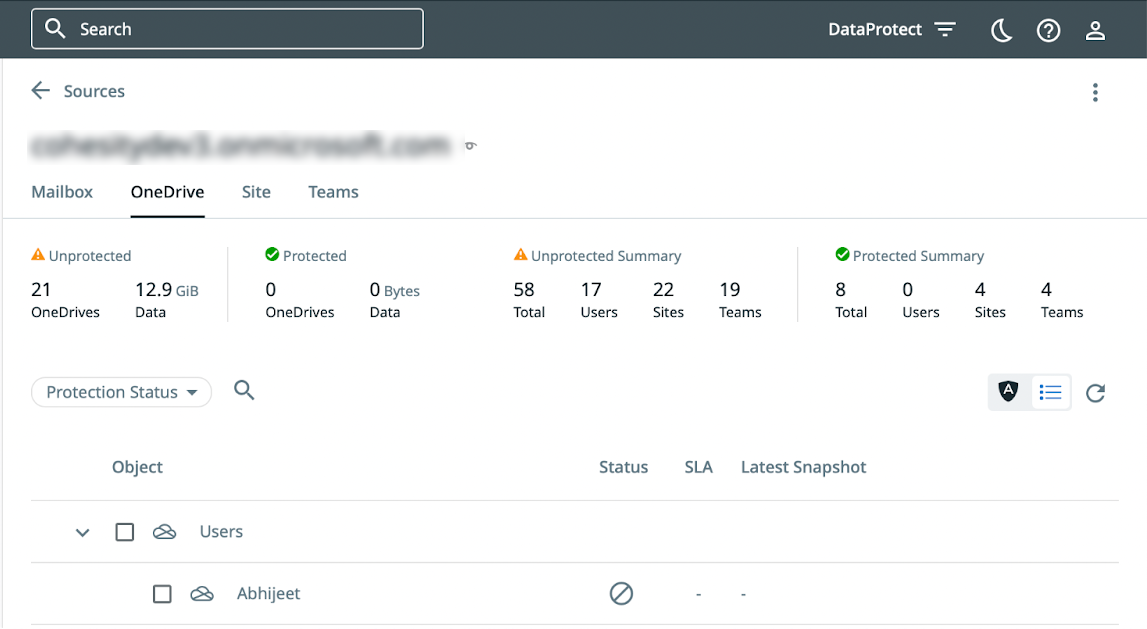This screenshot has width=1147, height=629.
Task: Click the Sources breadcrumb link
Action: 94,91
